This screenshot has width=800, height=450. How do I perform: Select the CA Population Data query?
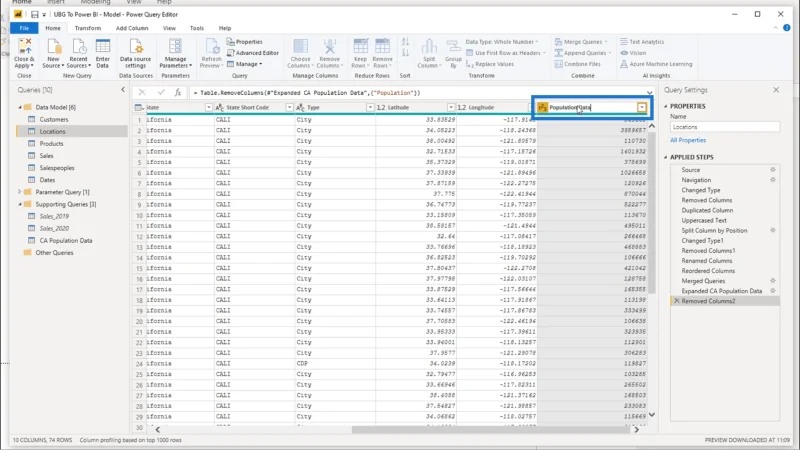click(66, 240)
